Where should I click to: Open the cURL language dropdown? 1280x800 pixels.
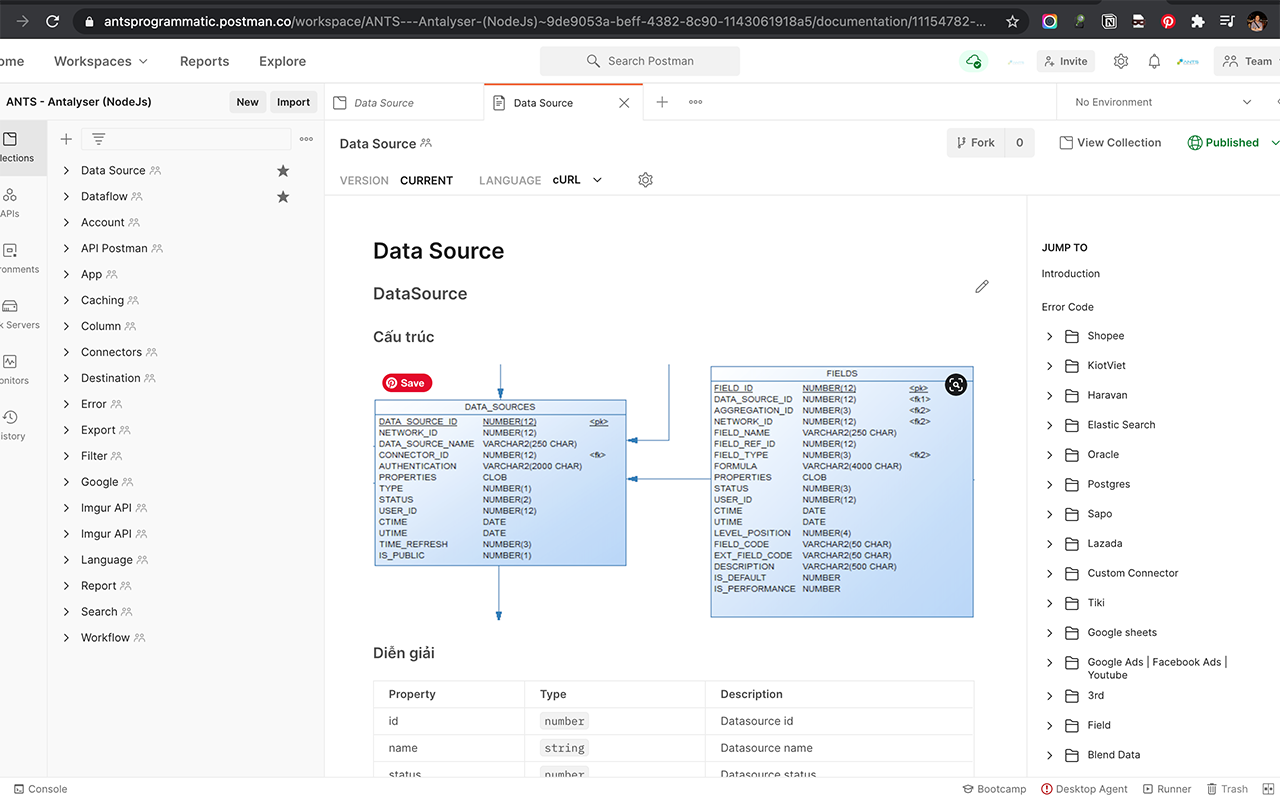tap(578, 180)
